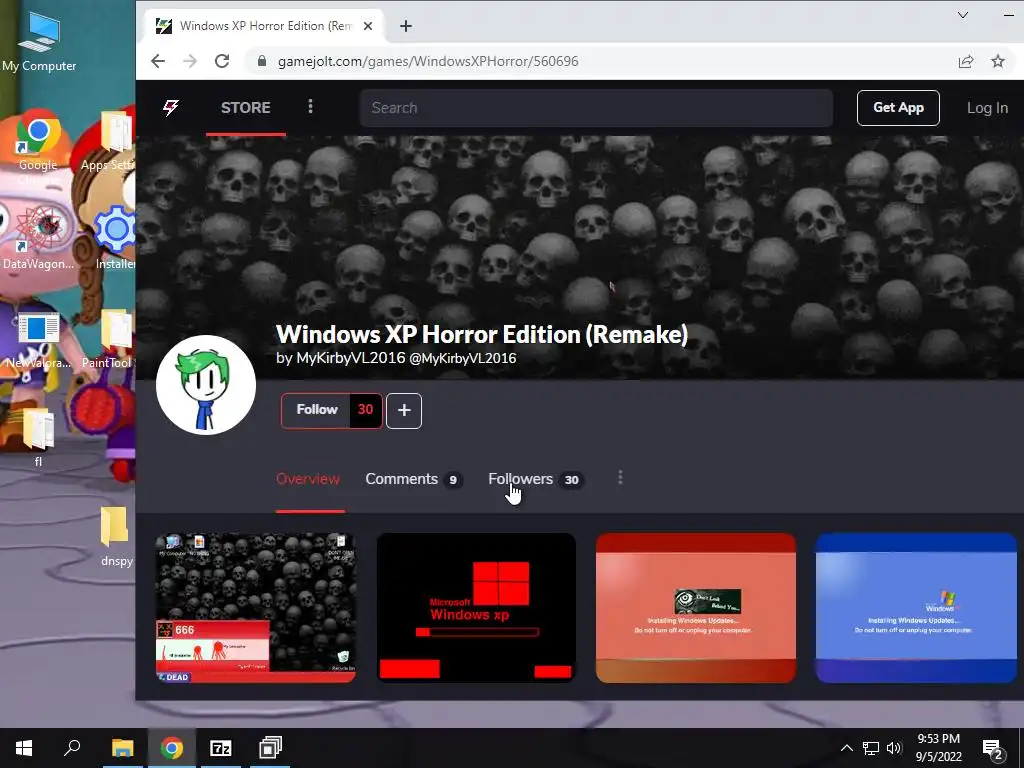The height and width of the screenshot is (768, 1024).
Task: Open the Windows Start menu
Action: click(24, 748)
